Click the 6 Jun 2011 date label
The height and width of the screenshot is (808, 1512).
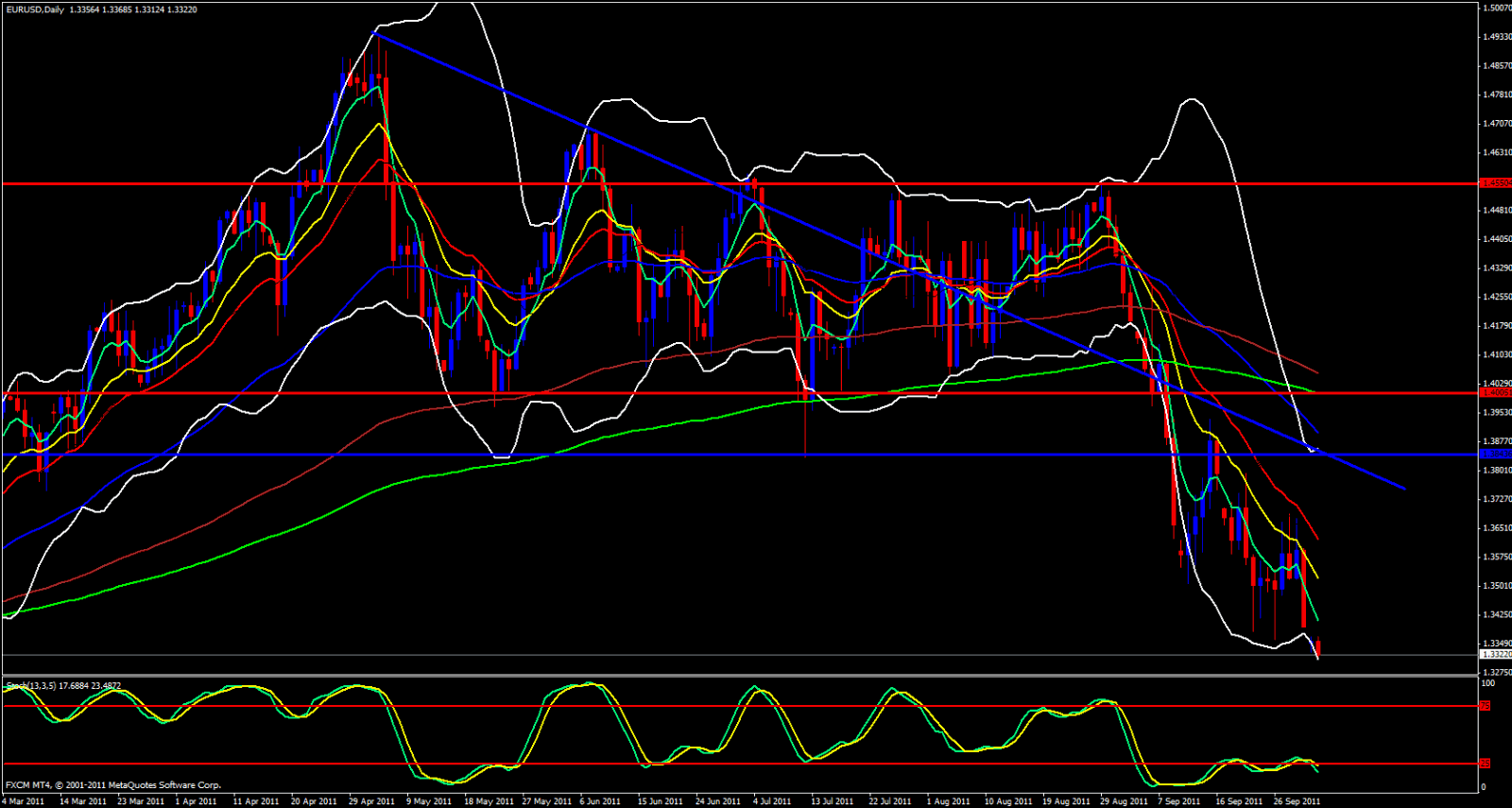click(600, 801)
